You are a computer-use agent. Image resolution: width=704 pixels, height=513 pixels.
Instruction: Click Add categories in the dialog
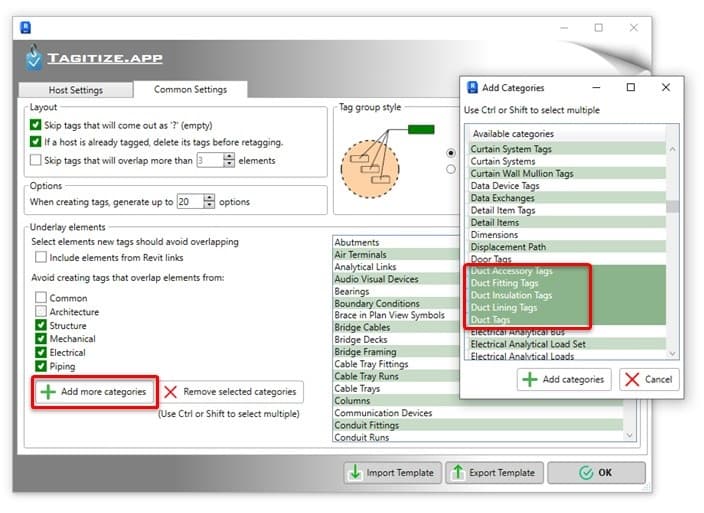point(564,380)
